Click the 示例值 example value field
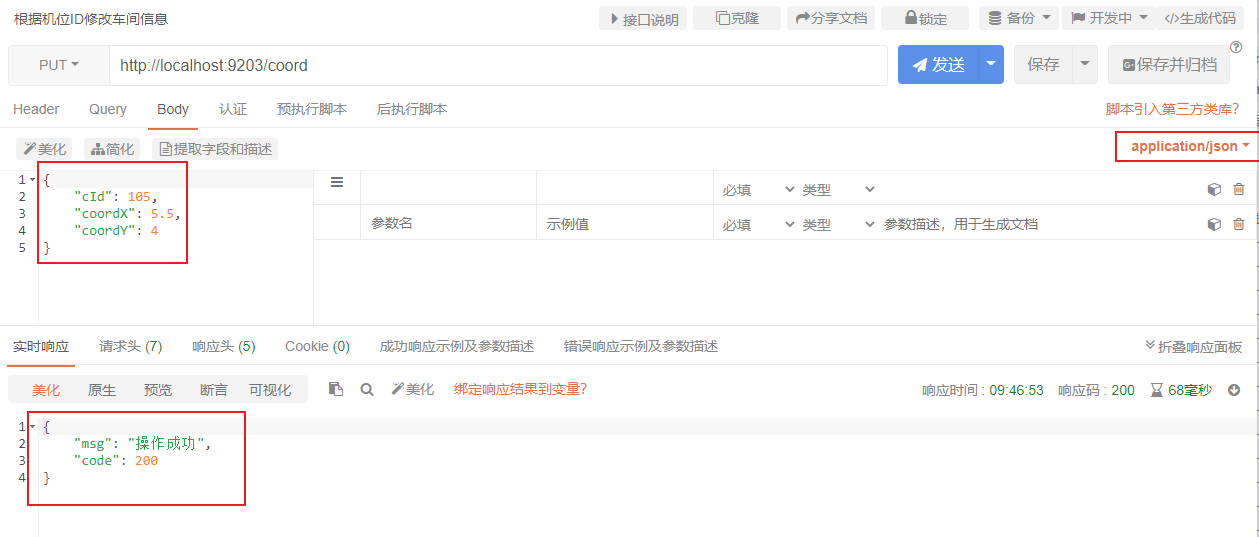 click(x=624, y=224)
